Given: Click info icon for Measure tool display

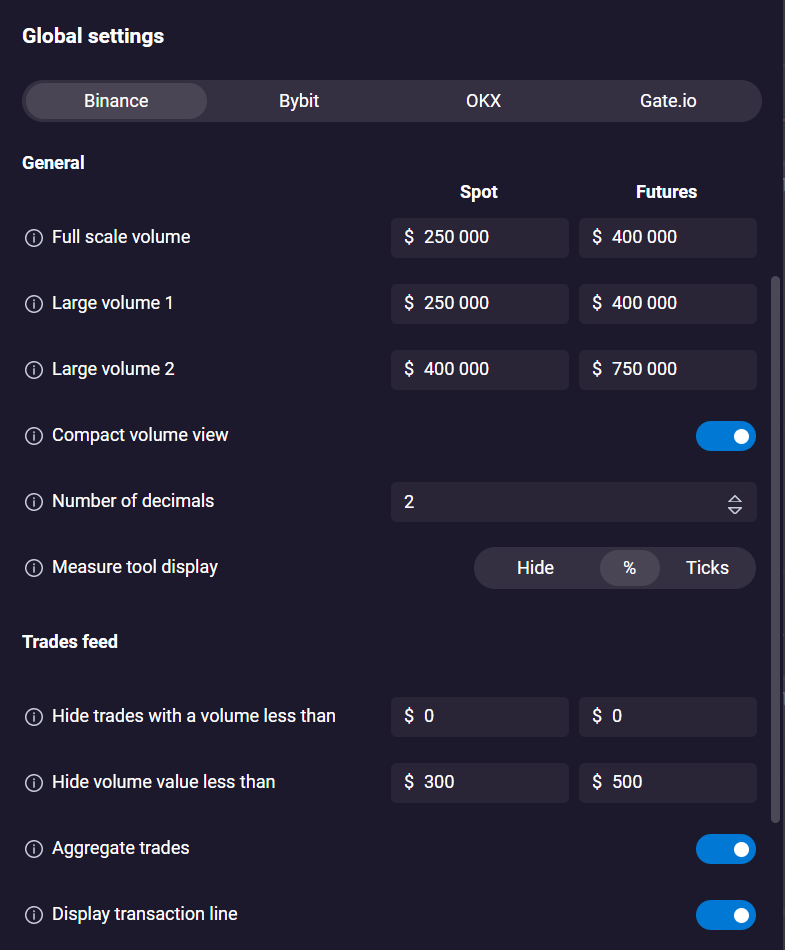Looking at the screenshot, I should pyautogui.click(x=34, y=568).
